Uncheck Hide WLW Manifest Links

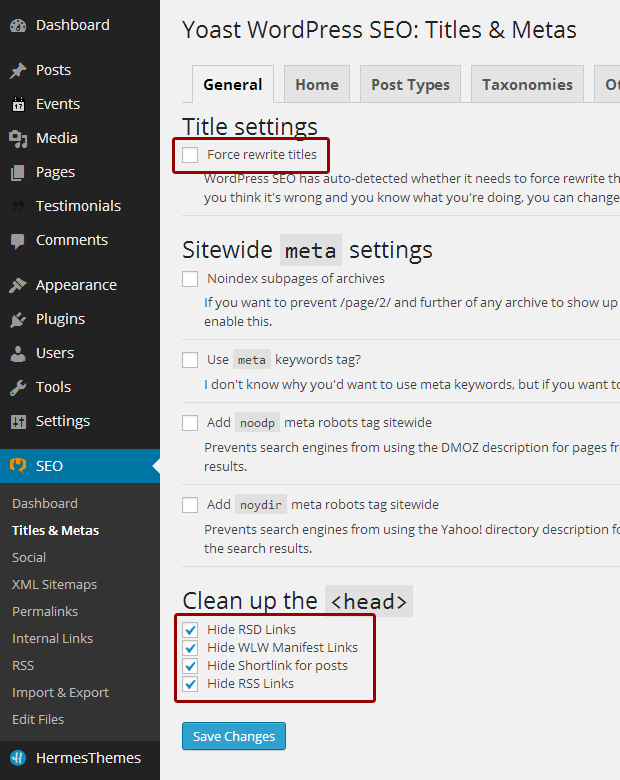[x=190, y=648]
